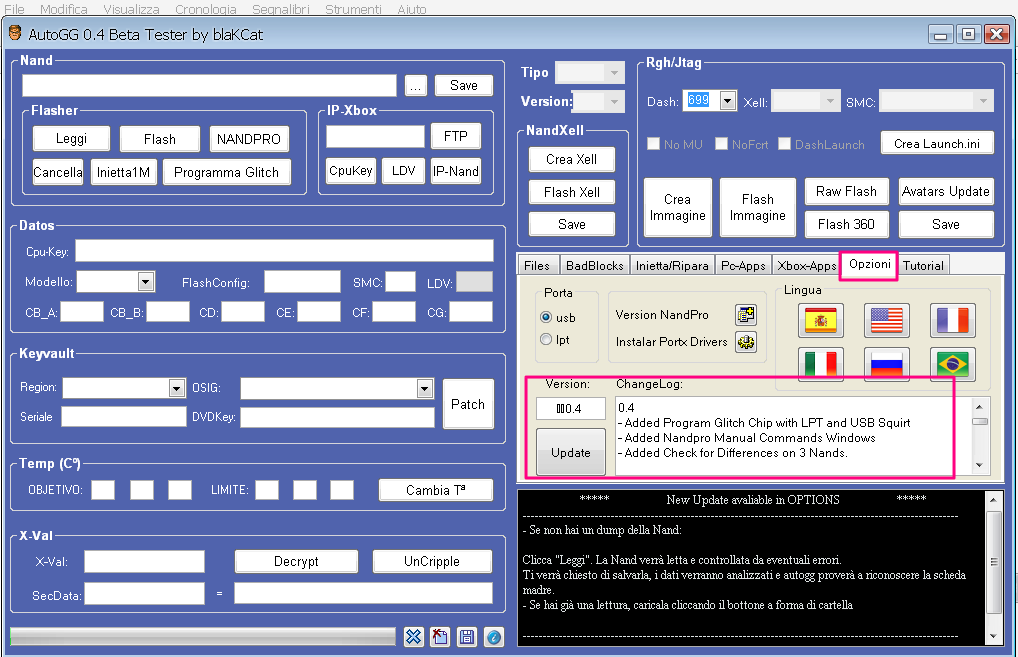Screen dimensions: 1018x657
Task: Click the FTP button
Action: pyautogui.click(x=456, y=136)
